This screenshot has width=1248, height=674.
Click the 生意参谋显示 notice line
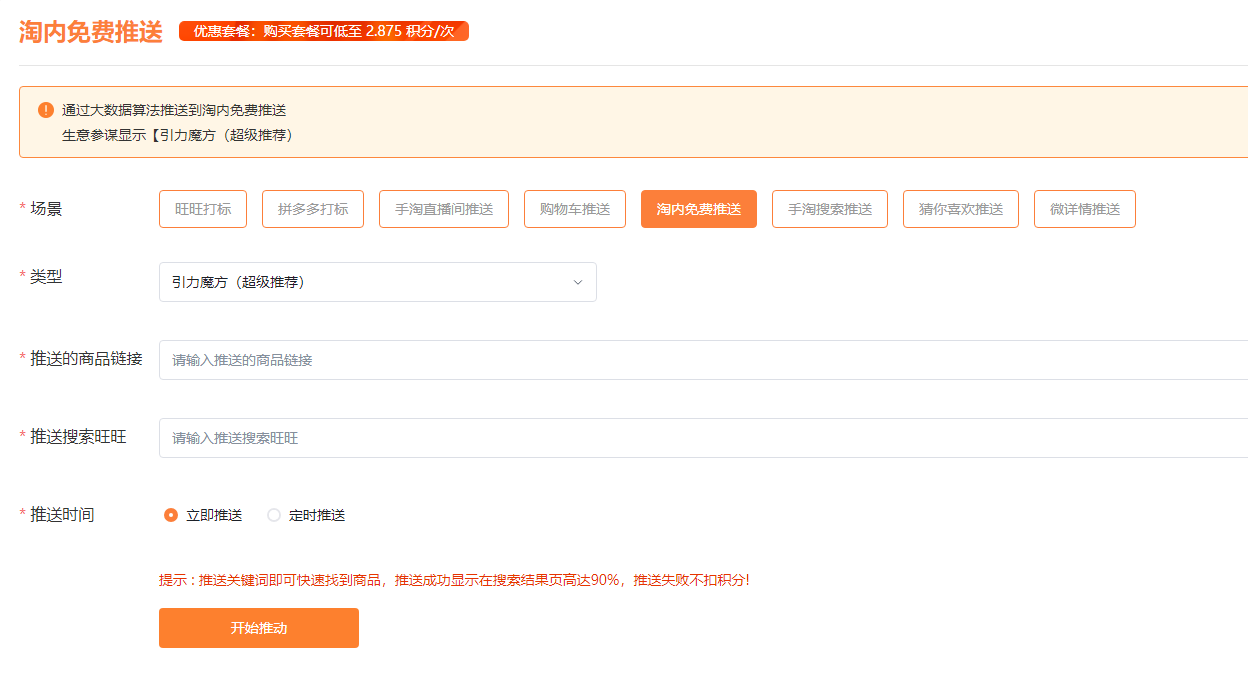(x=177, y=134)
